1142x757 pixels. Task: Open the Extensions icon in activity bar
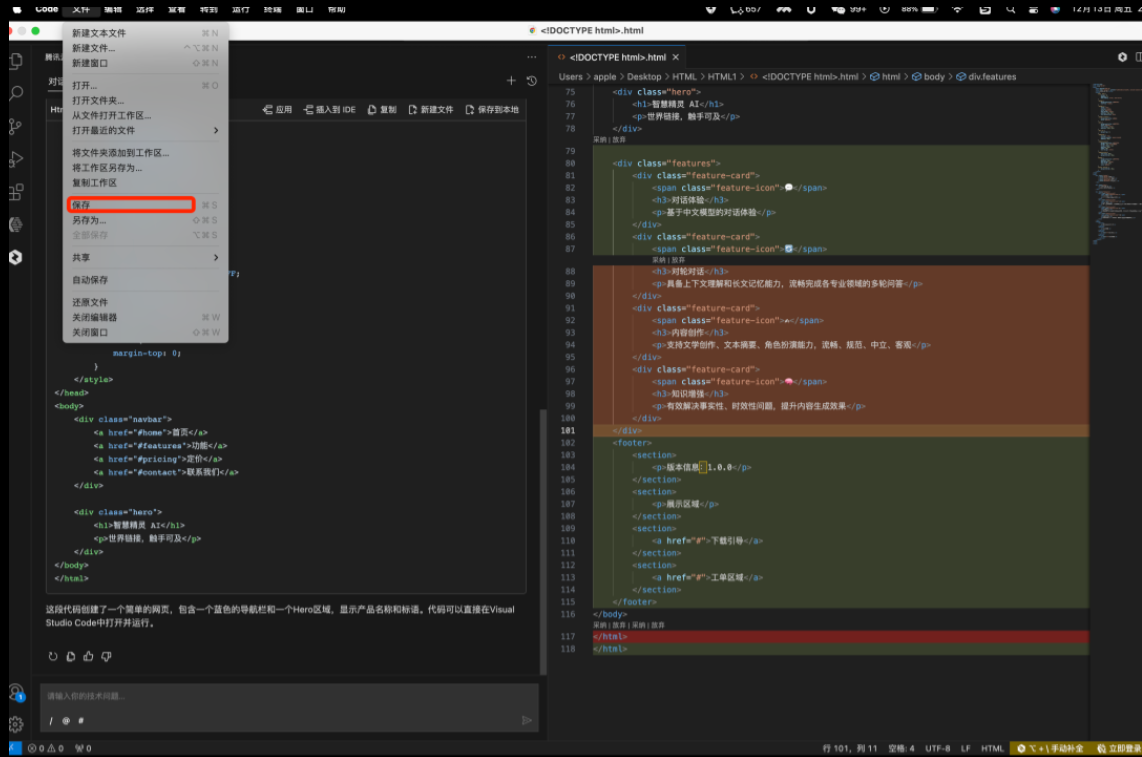(15, 192)
